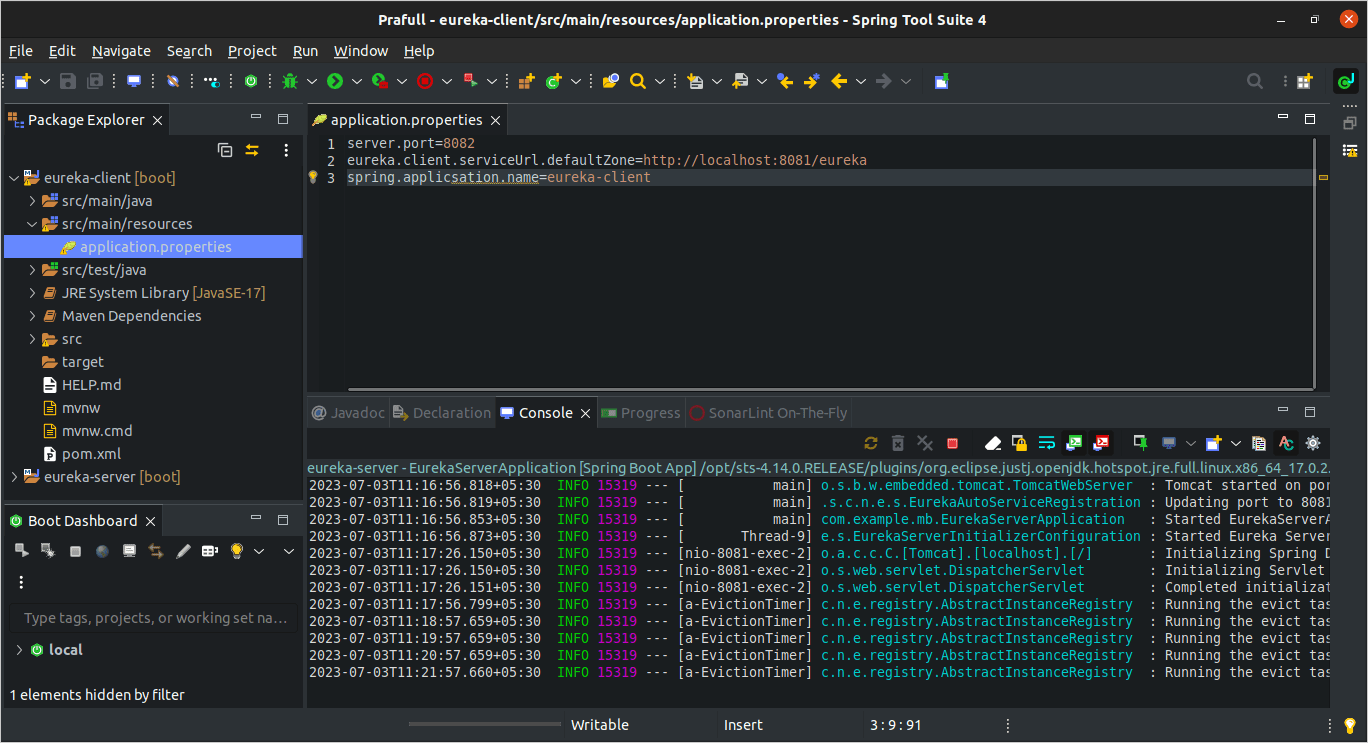This screenshot has height=743, width=1368.
Task: Open the dropdown arrow beside the Run button
Action: point(357,81)
